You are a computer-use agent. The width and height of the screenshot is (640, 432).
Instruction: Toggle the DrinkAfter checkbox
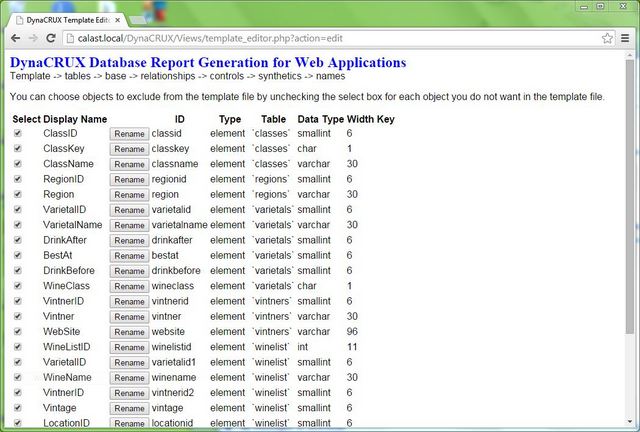coord(18,240)
